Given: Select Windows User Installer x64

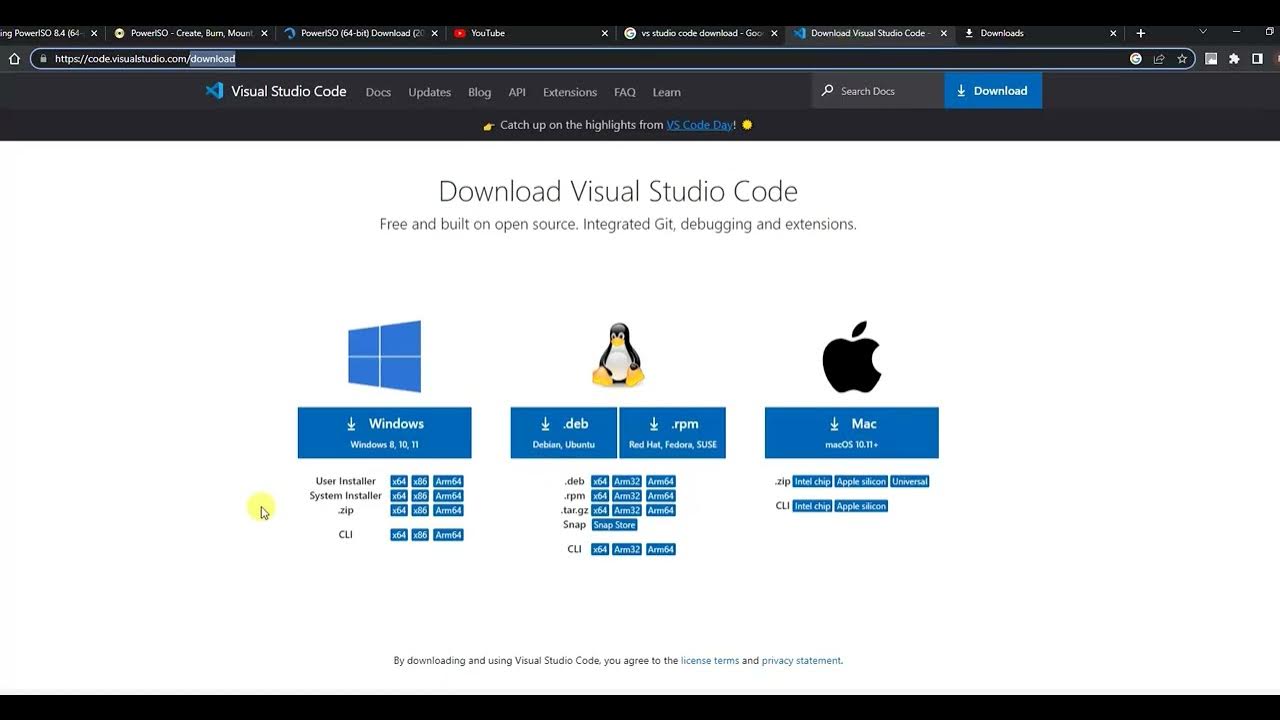Looking at the screenshot, I should pyautogui.click(x=399, y=481).
